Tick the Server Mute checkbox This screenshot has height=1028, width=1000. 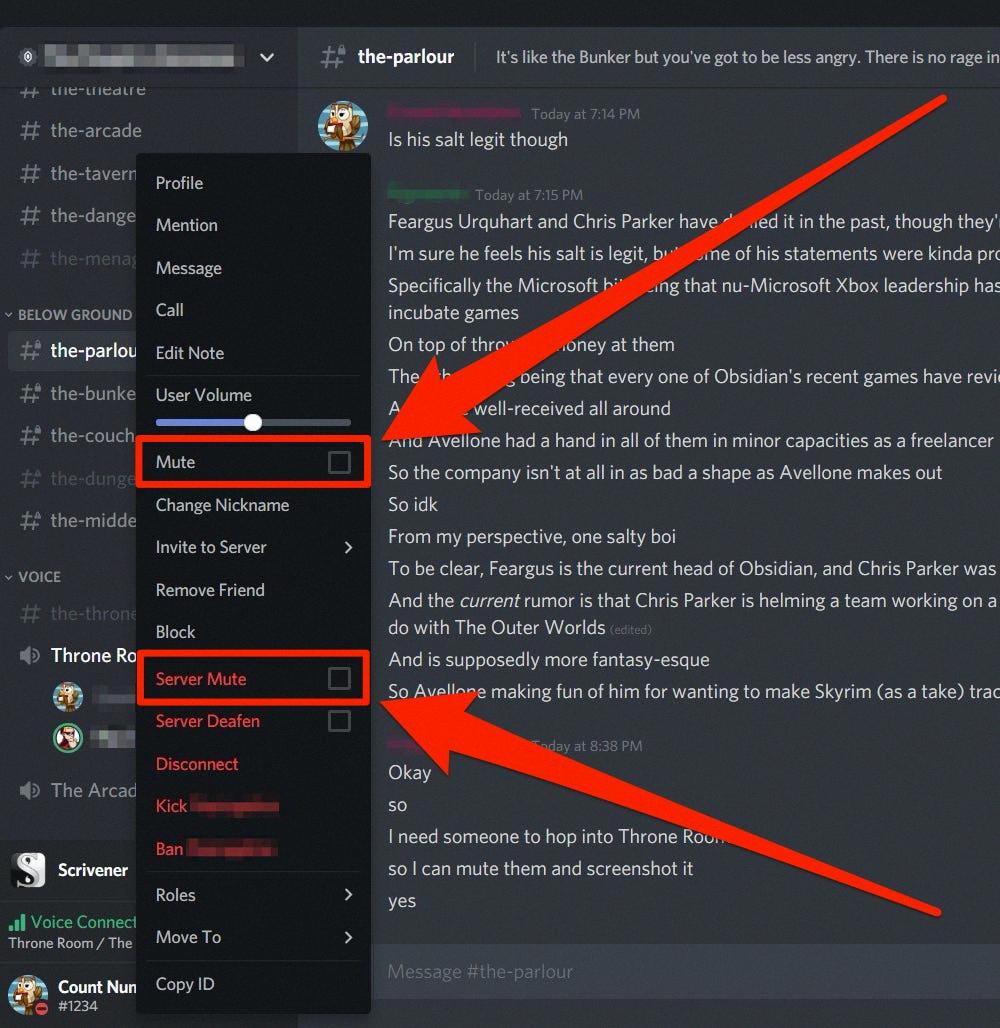[x=339, y=679]
